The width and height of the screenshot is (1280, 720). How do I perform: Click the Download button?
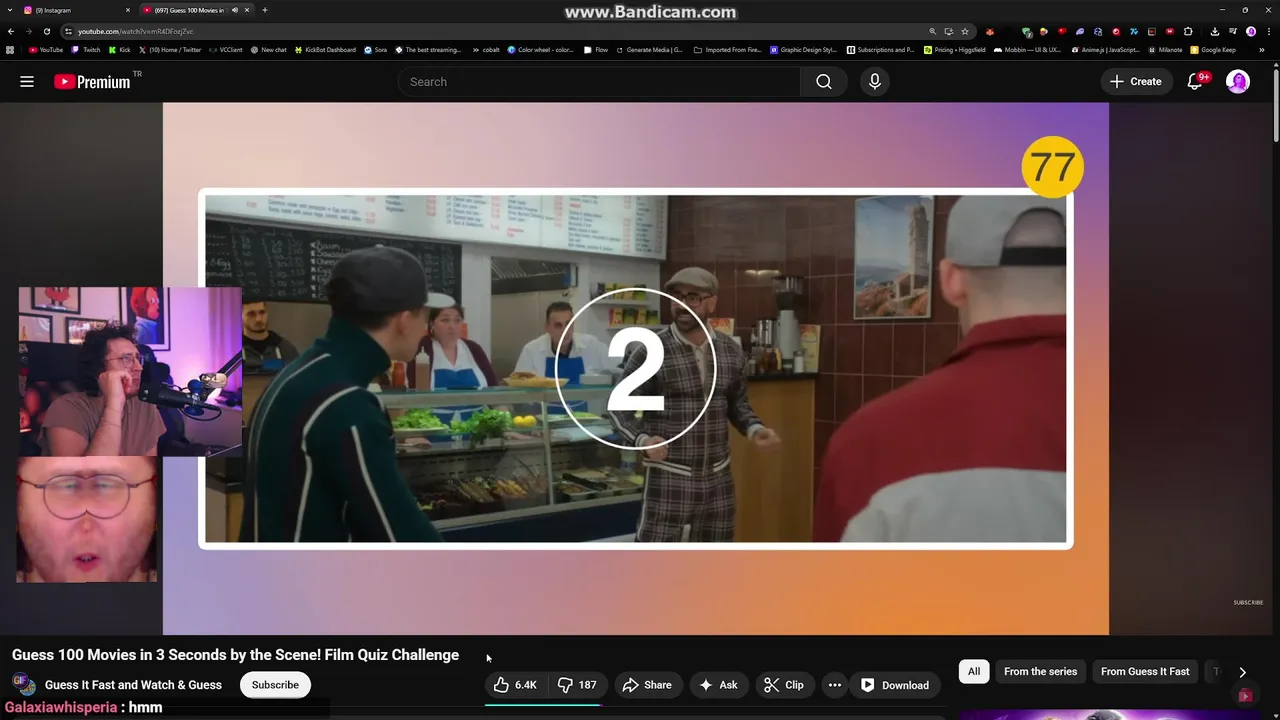[x=895, y=685]
